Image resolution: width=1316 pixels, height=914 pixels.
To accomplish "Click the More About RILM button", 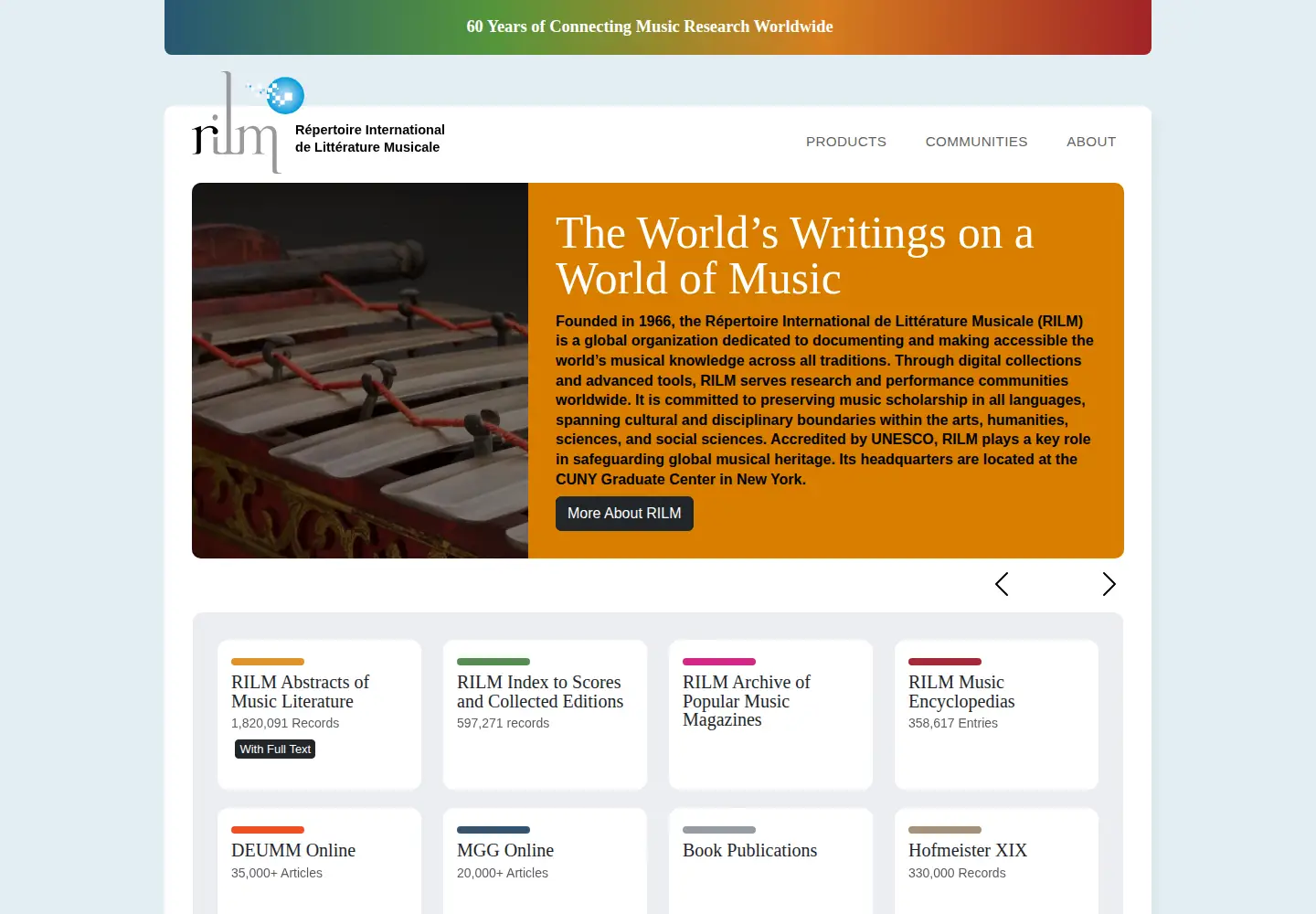I will 624,514.
